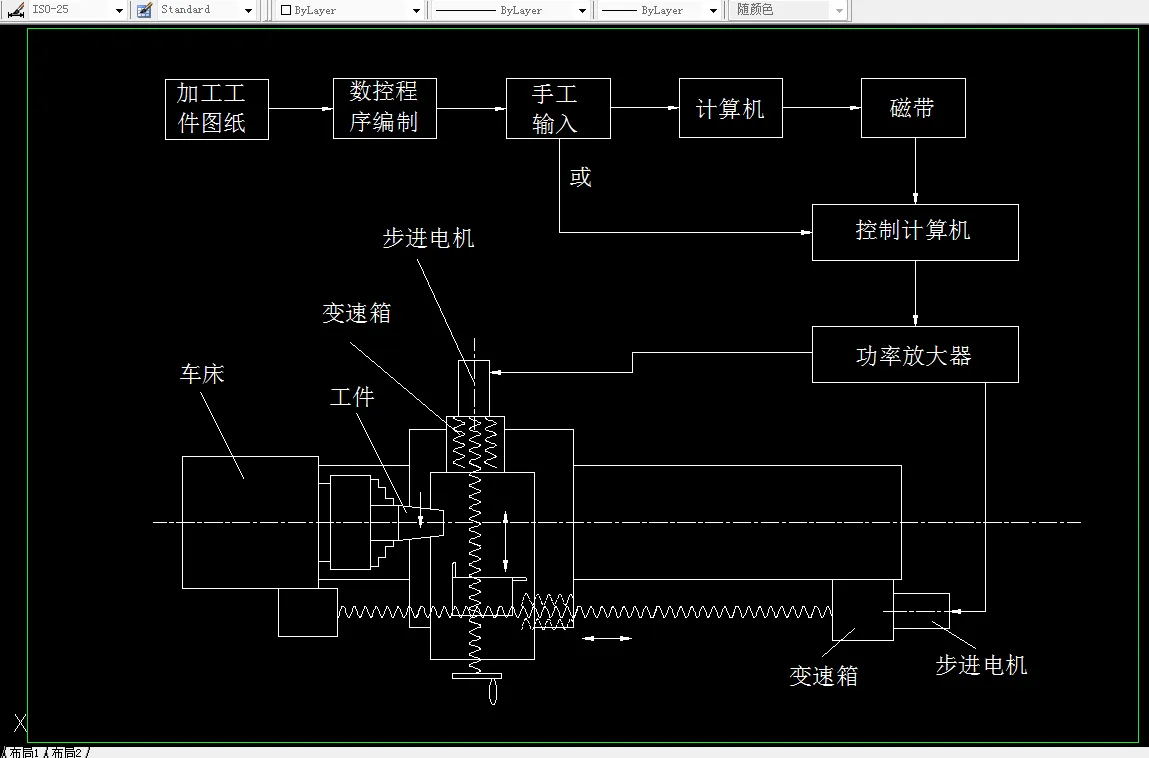Viewport: 1149px width, 758px height.
Task: Expand the color control ByLayer dropdown
Action: pyautogui.click(x=415, y=10)
